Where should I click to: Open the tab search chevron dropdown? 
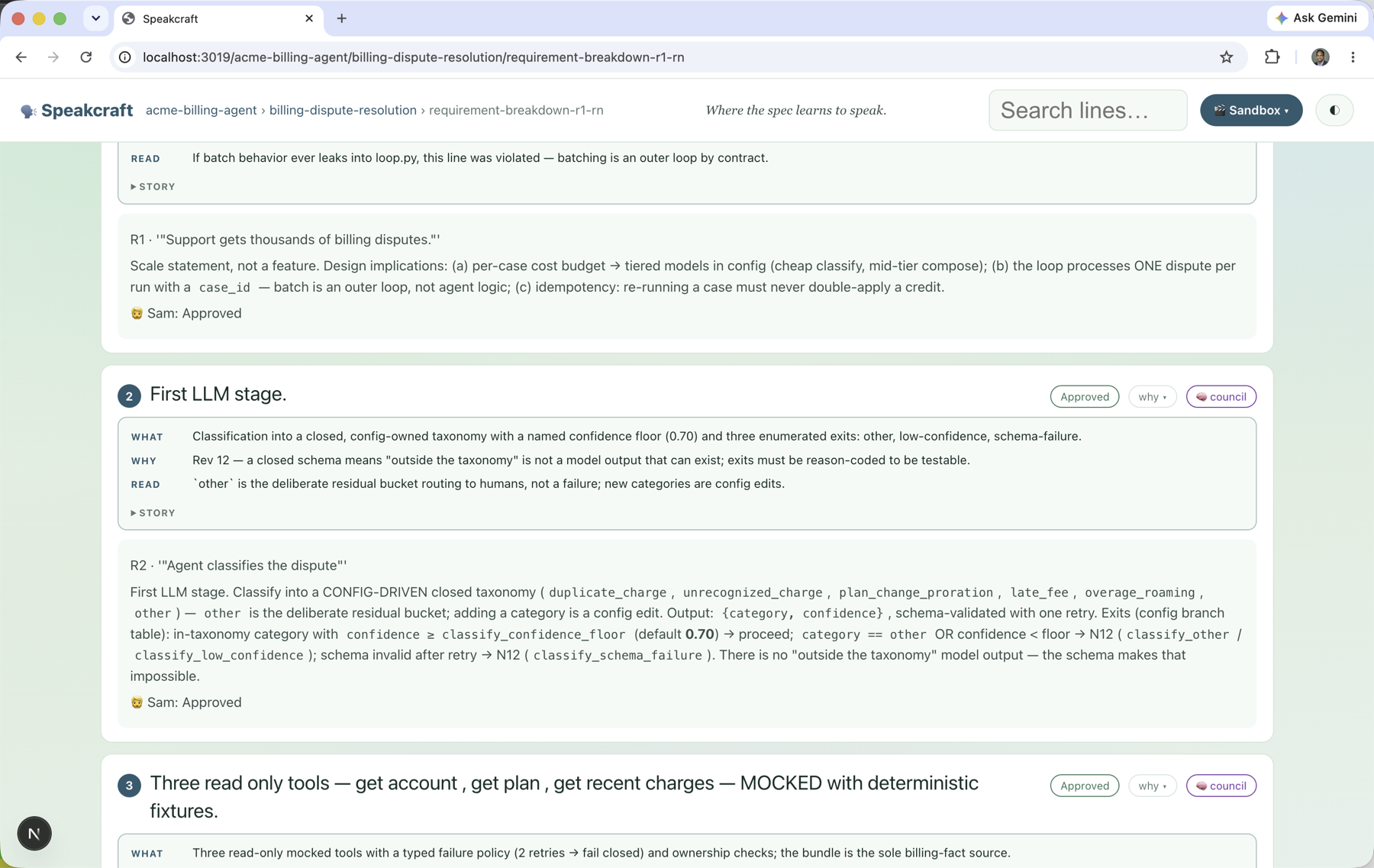pos(96,18)
